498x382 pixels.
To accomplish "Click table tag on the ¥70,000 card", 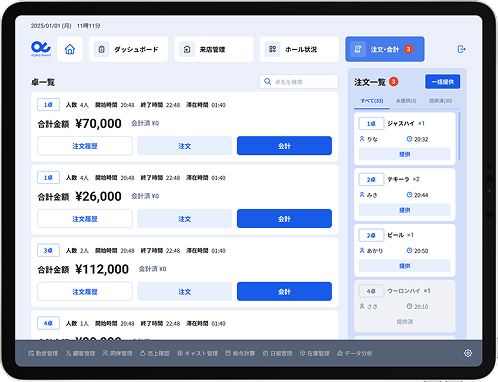I will 48,105.
